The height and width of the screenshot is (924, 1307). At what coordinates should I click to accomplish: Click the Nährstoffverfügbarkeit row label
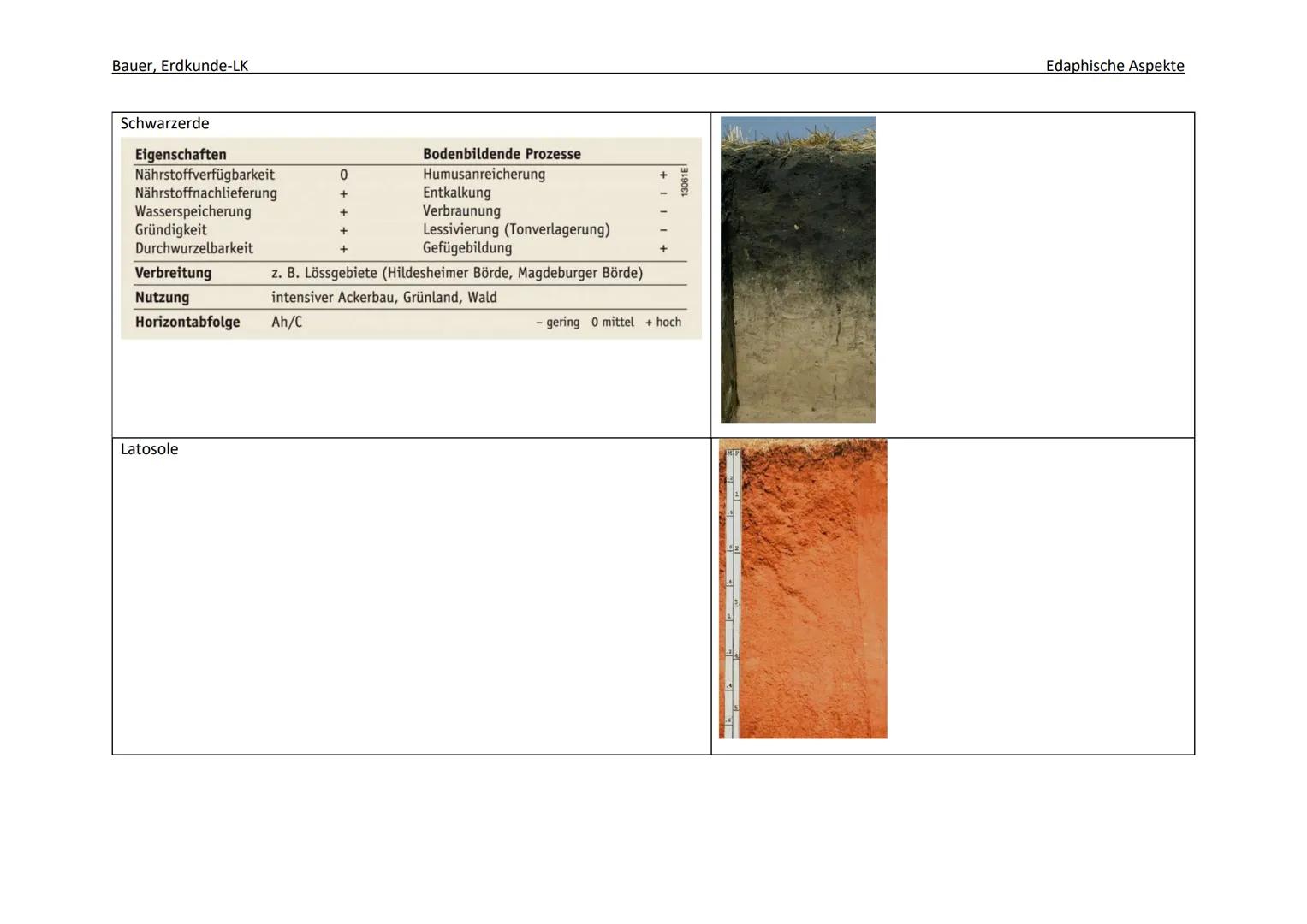[205, 175]
